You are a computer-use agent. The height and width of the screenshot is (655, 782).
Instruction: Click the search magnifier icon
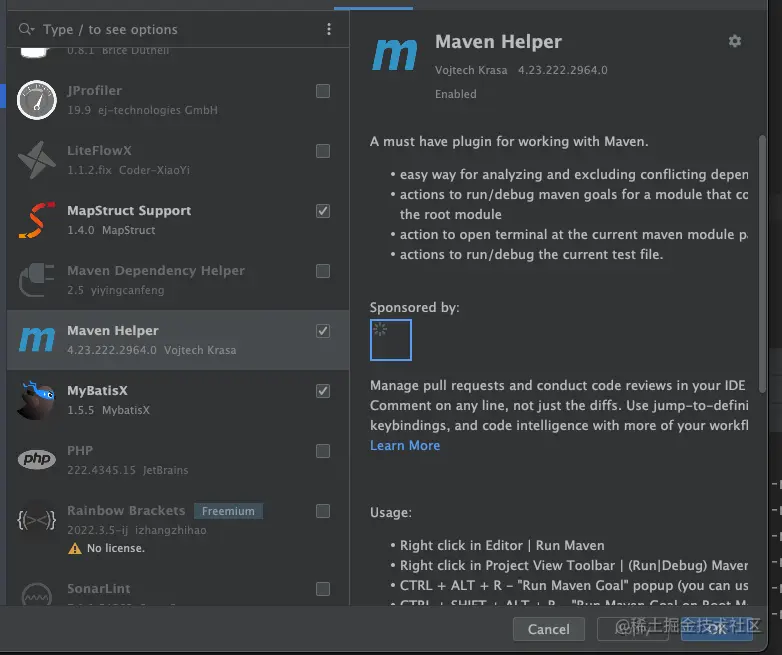[x=26, y=29]
